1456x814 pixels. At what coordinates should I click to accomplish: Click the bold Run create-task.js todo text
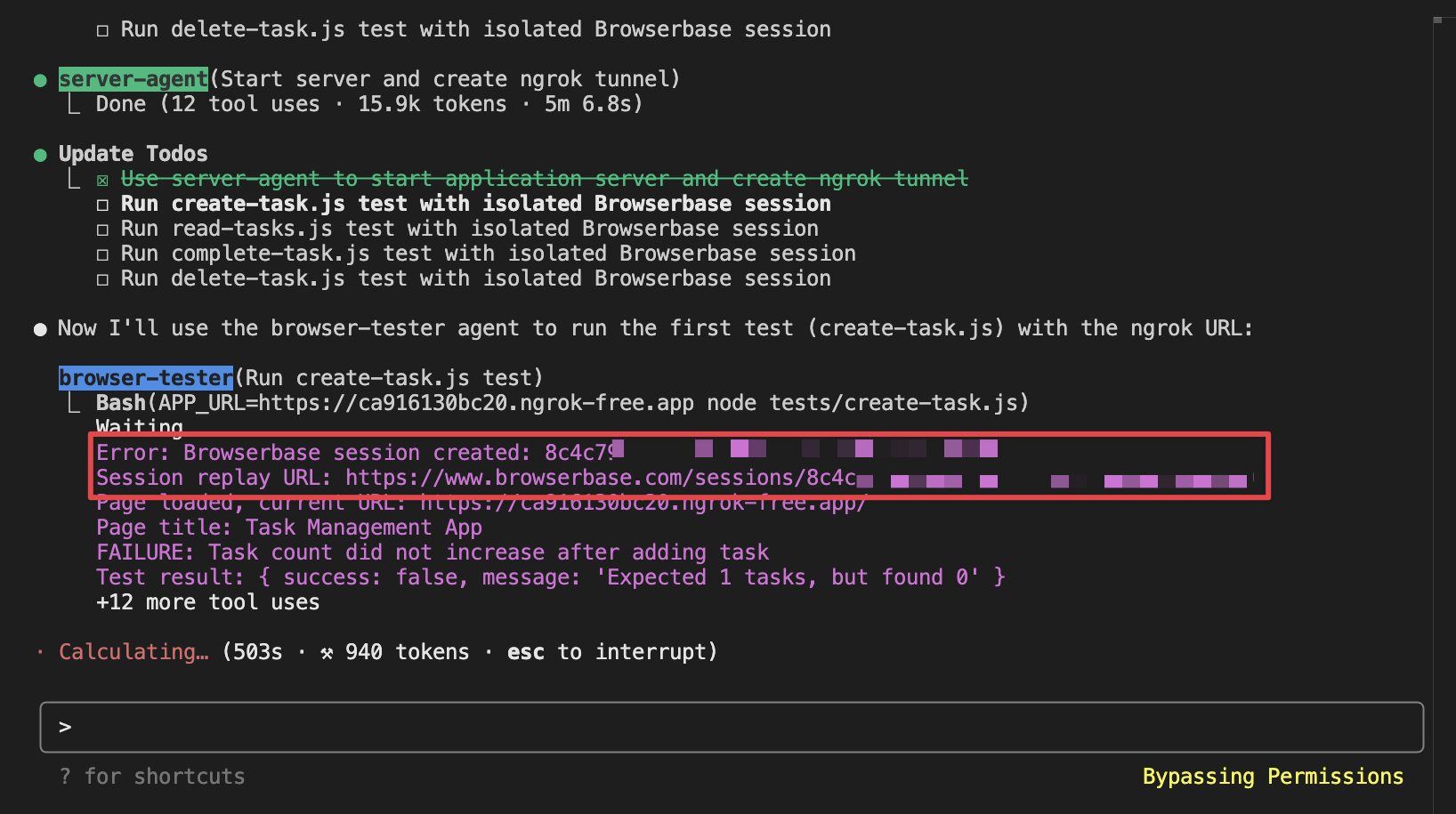coord(476,204)
